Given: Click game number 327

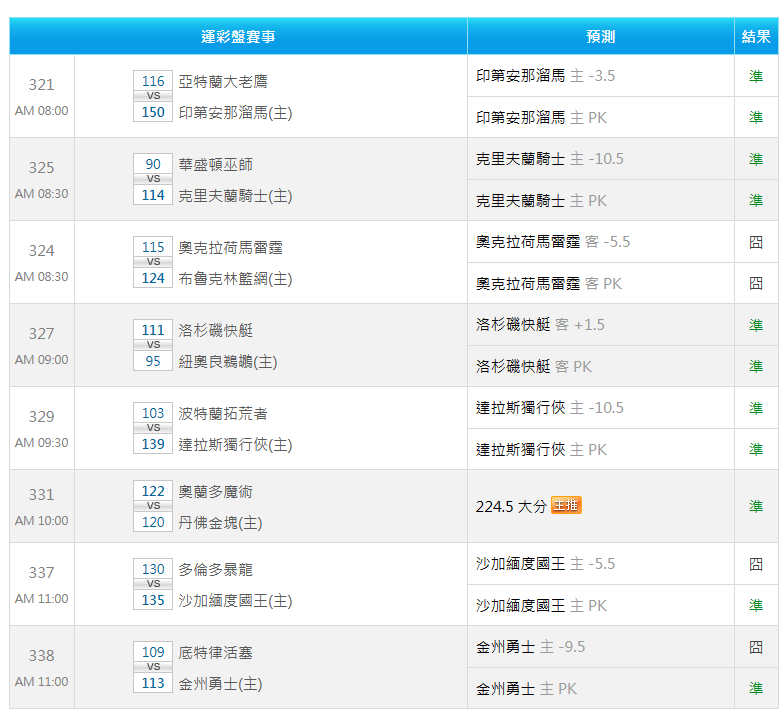Looking at the screenshot, I should pos(41,334).
